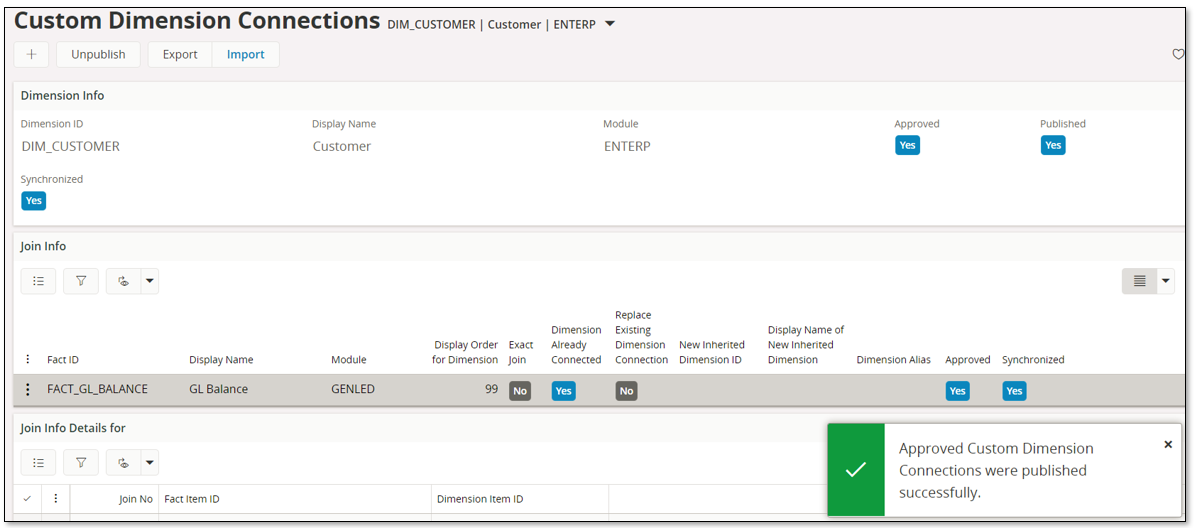Open Join Info Details filter icon

coord(81,463)
